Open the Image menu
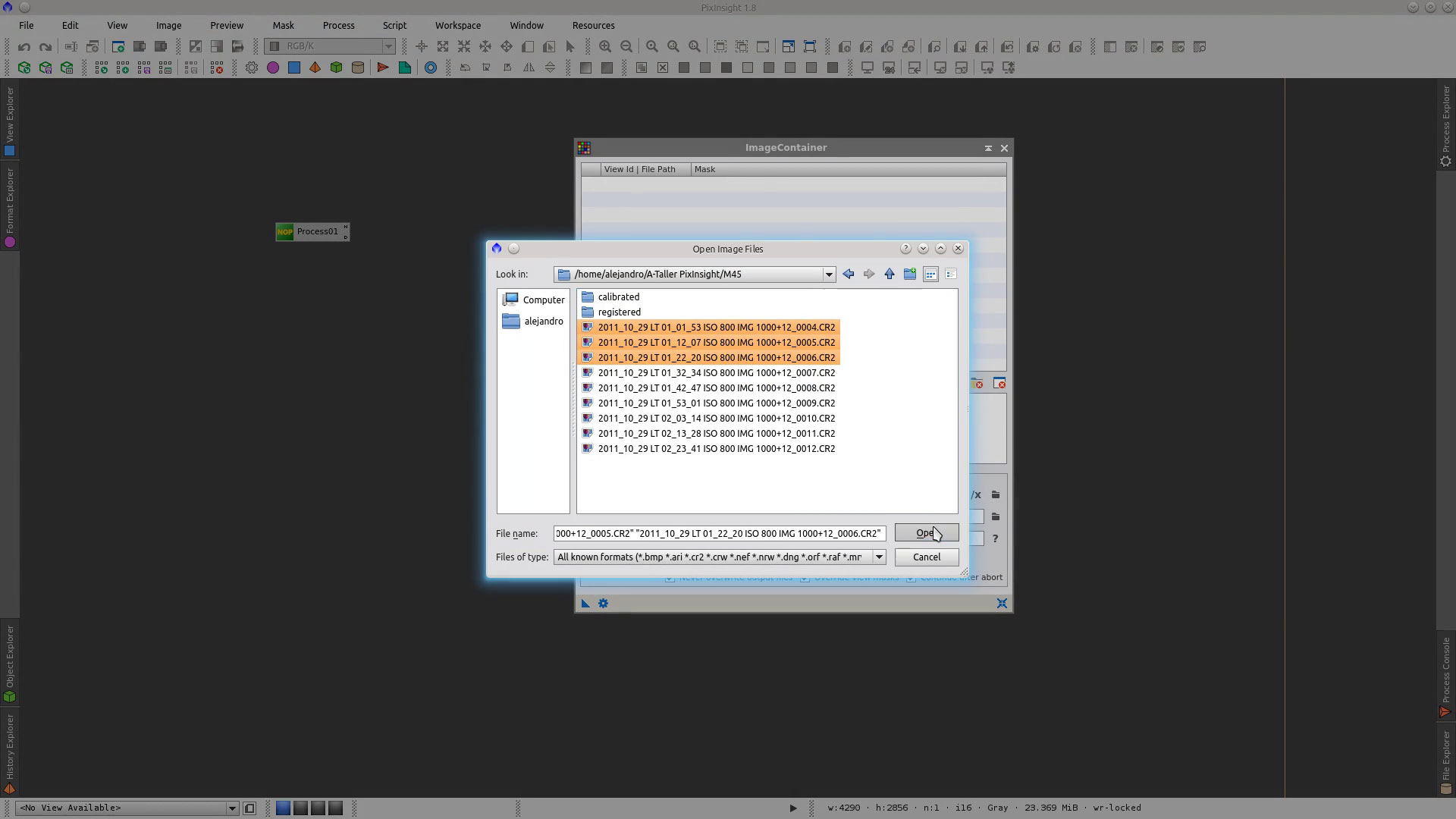This screenshot has height=819, width=1456. click(x=168, y=25)
